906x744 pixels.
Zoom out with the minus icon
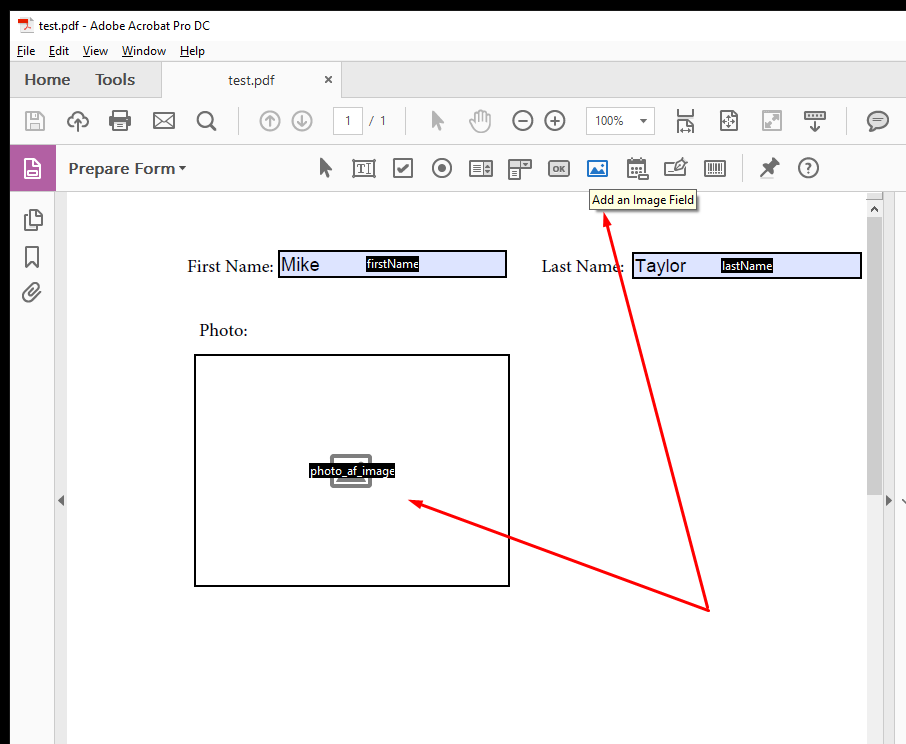pos(522,121)
